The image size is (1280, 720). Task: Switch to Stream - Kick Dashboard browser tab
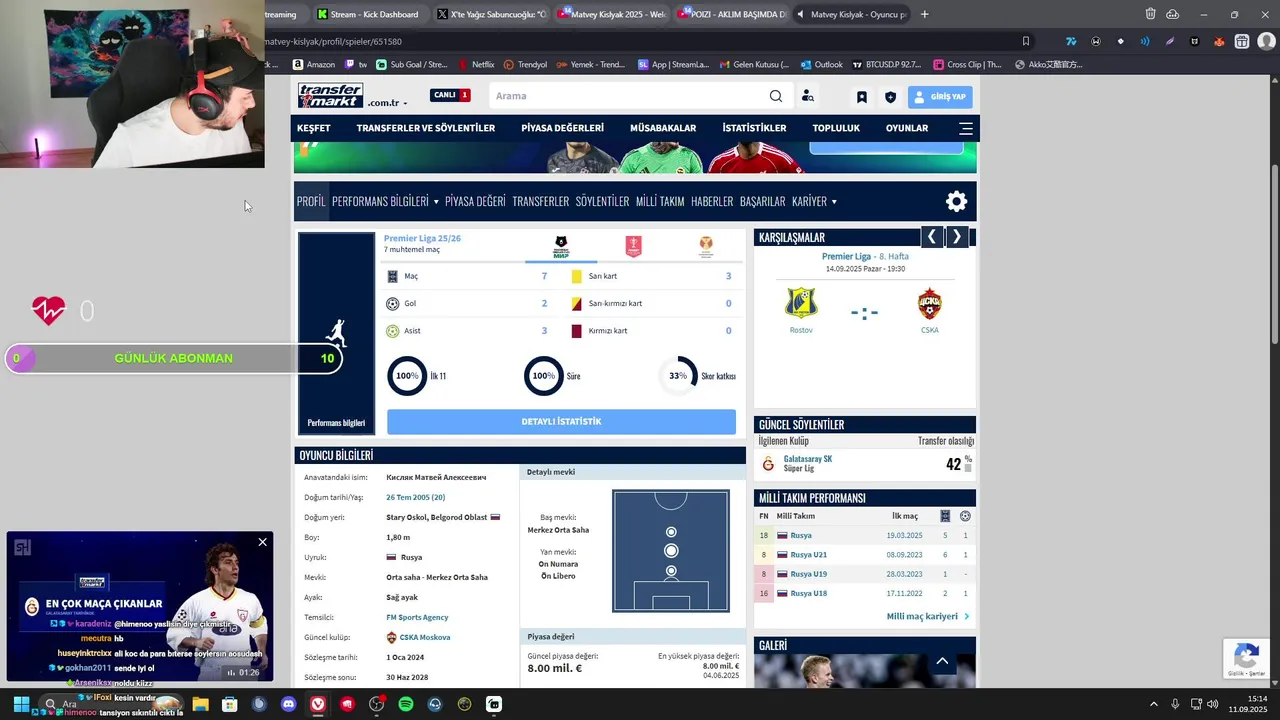coord(367,14)
